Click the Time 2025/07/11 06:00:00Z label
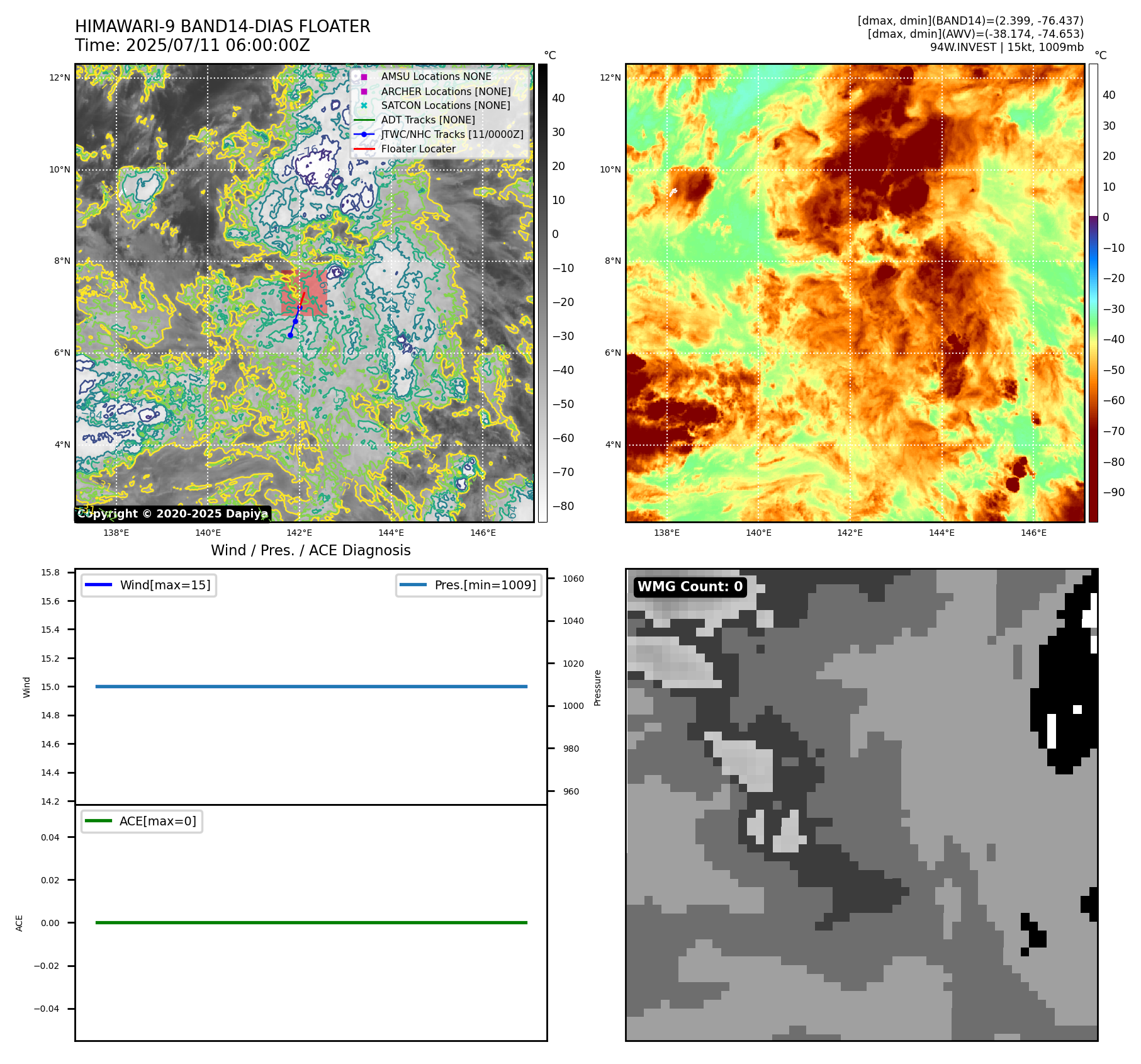This screenshot has width=1141, height=1064. [x=193, y=45]
